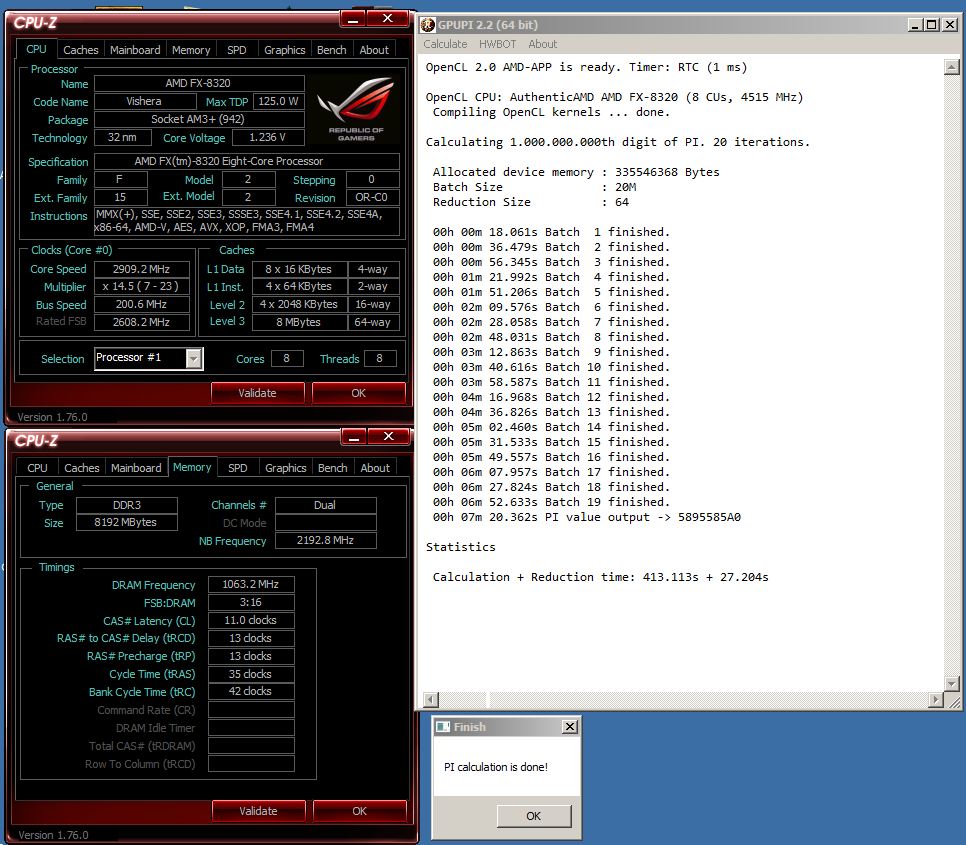Confirm the PI calculation done dialog with OK
Image resolution: width=966 pixels, height=845 pixels.
(534, 816)
